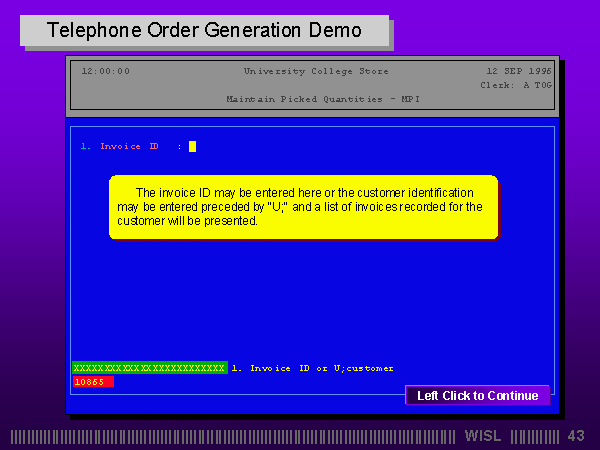Click the 'University College Store' header text
This screenshot has width=600, height=450.
point(316,71)
